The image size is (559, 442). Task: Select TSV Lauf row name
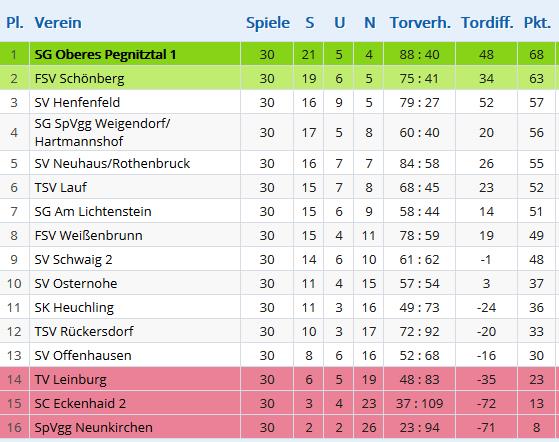(60, 187)
